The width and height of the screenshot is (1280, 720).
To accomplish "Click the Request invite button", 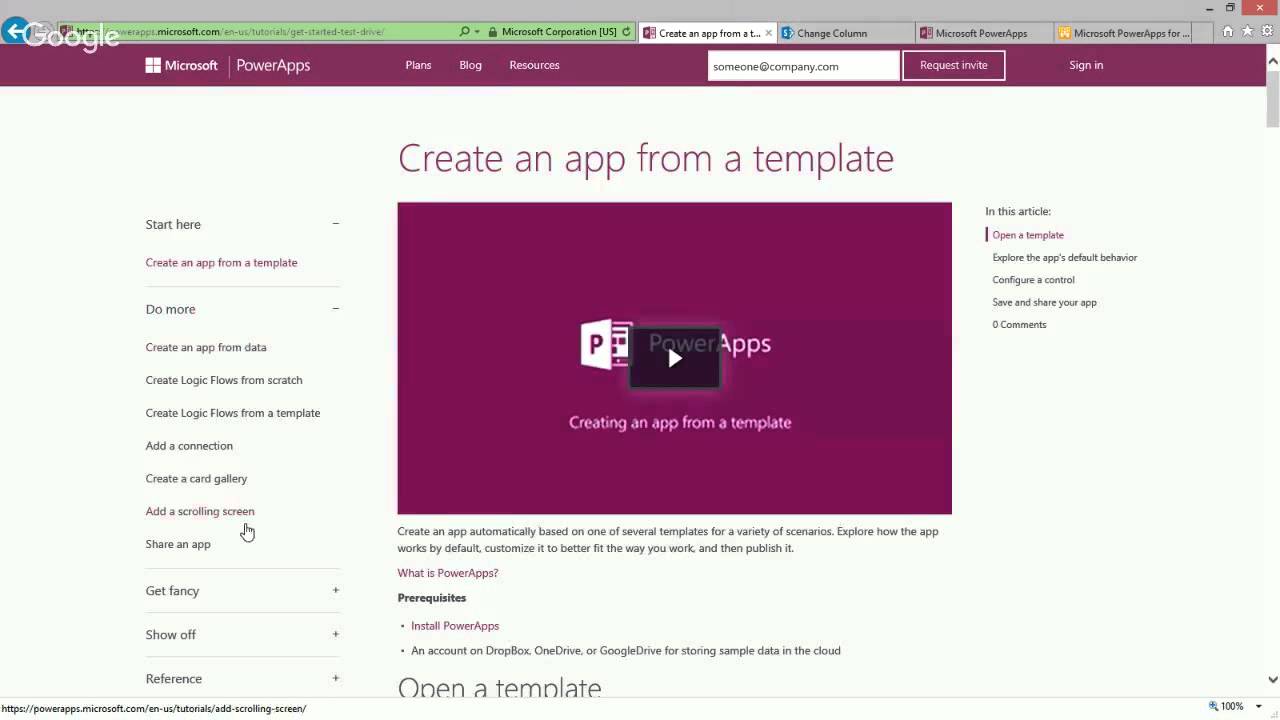I will (x=953, y=66).
